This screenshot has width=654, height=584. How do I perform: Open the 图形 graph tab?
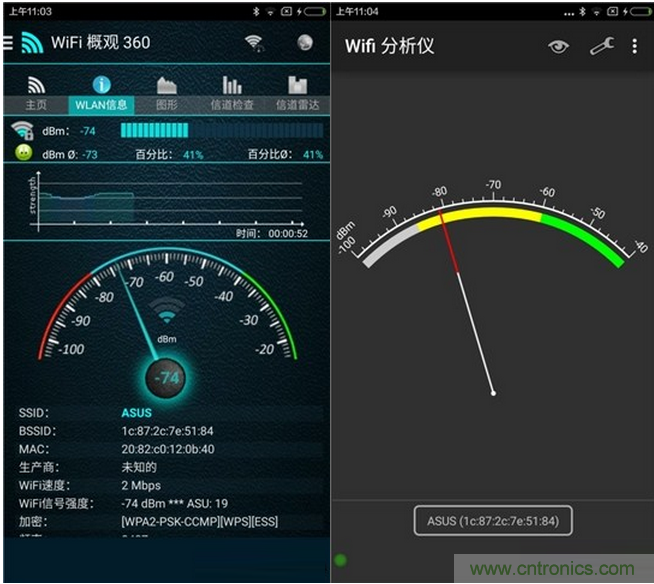pos(166,93)
